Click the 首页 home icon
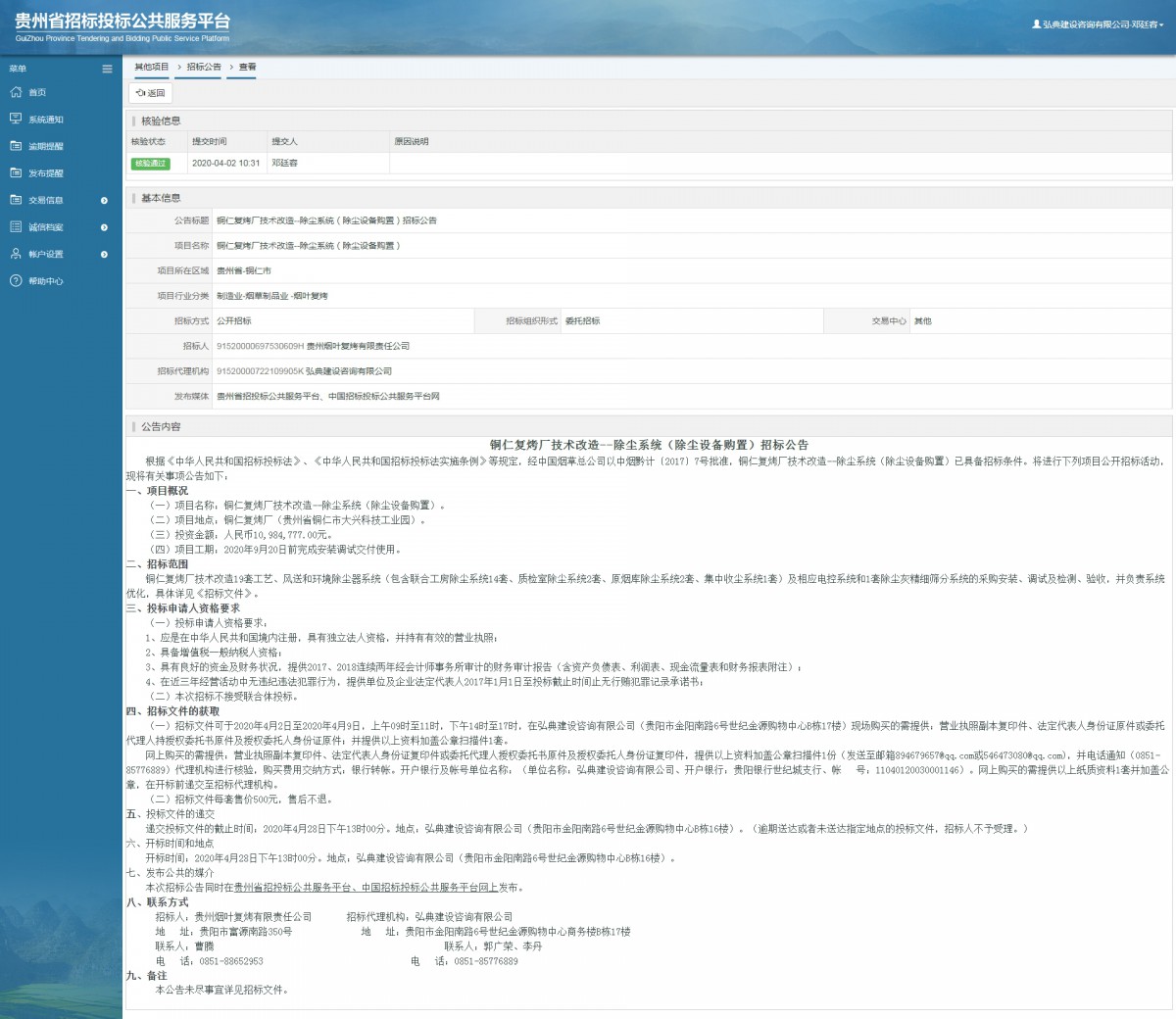The width and height of the screenshot is (1176, 1019). (16, 92)
